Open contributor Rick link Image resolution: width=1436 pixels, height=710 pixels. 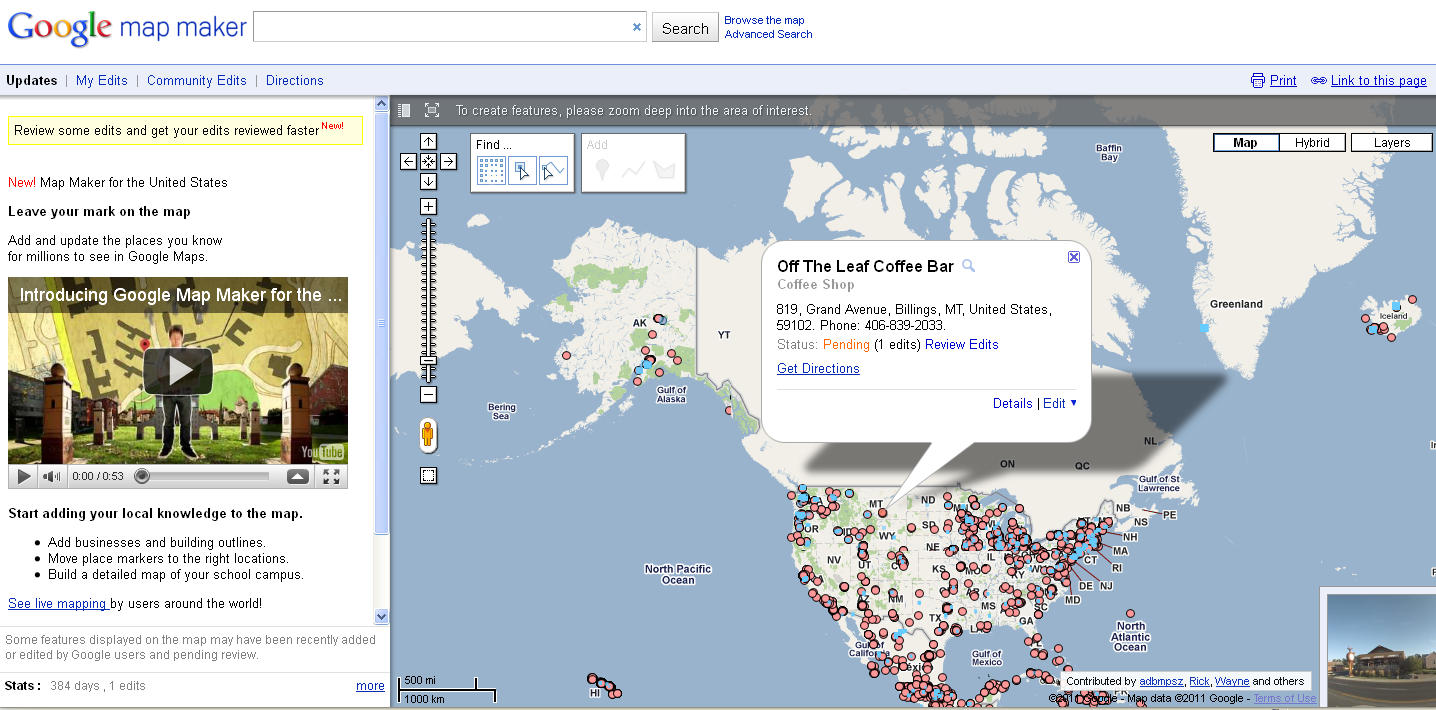[x=1199, y=681]
